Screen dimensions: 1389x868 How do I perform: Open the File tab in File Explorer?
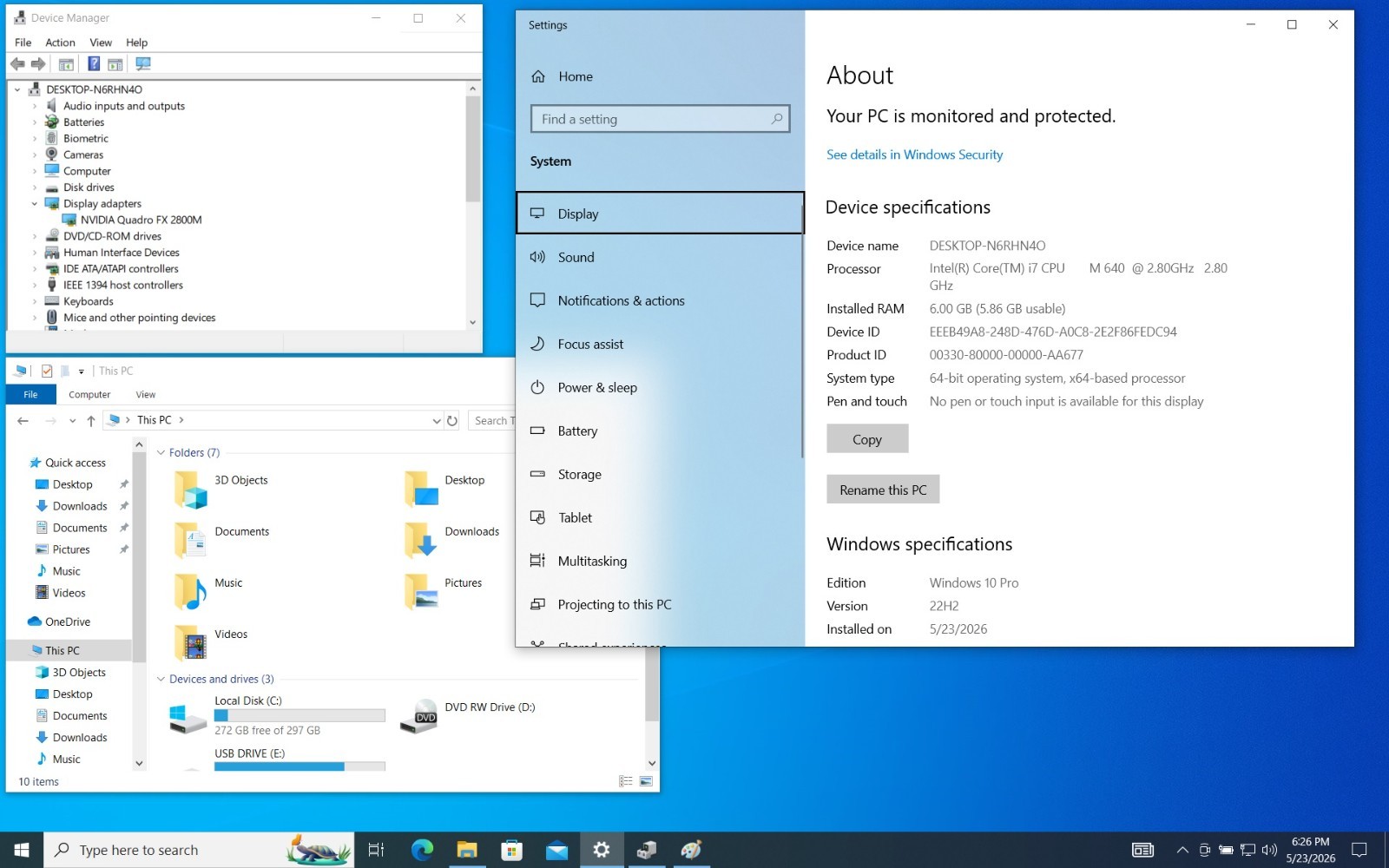(30, 394)
